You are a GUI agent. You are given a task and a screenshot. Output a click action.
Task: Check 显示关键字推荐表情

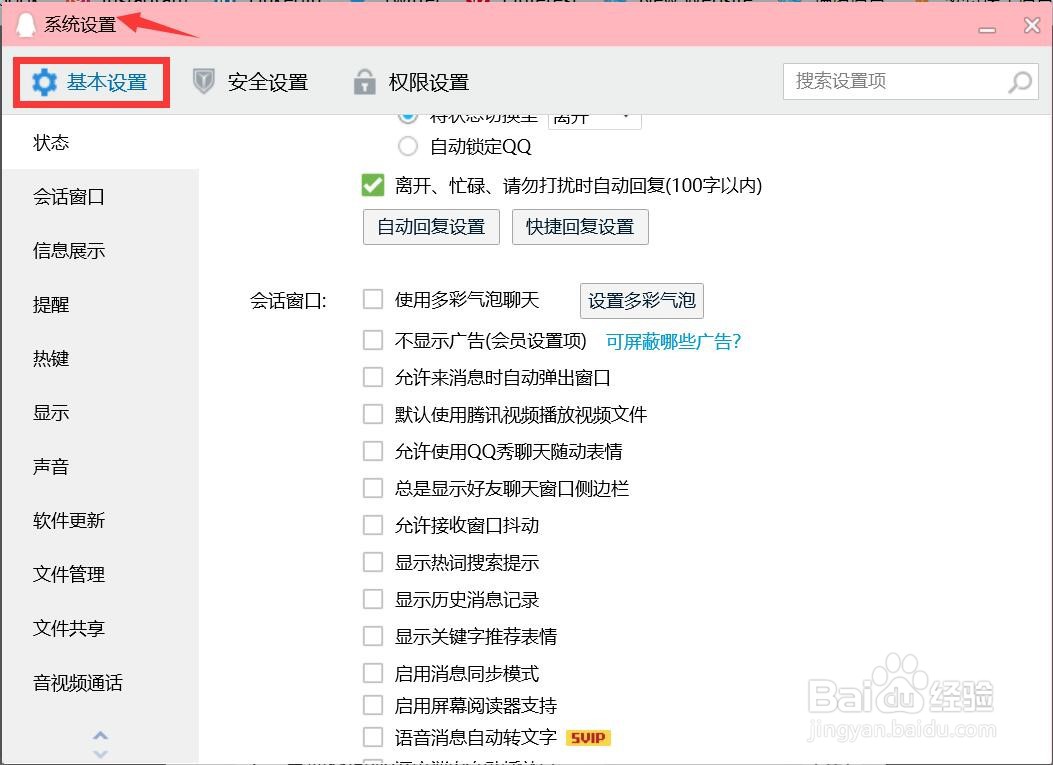(373, 636)
